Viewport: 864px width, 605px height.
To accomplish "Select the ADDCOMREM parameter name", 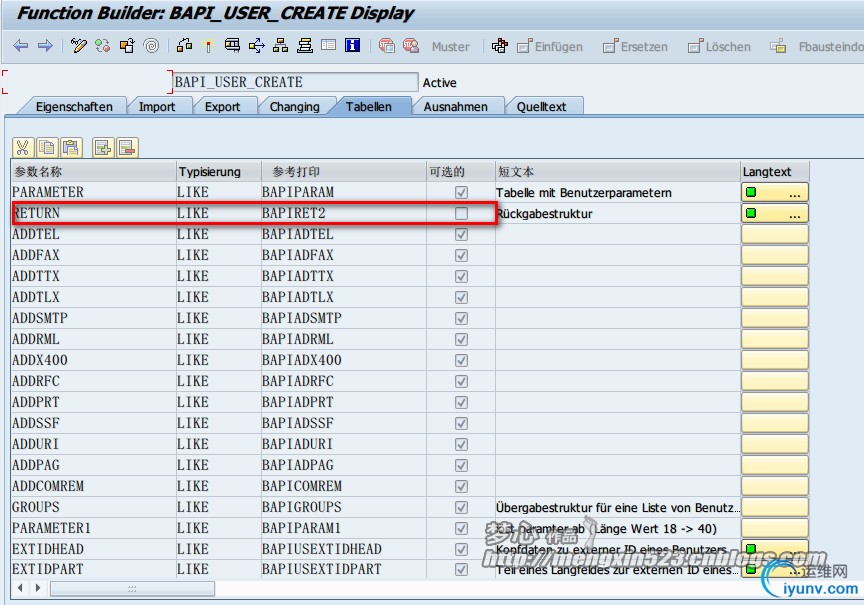I will (x=94, y=486).
